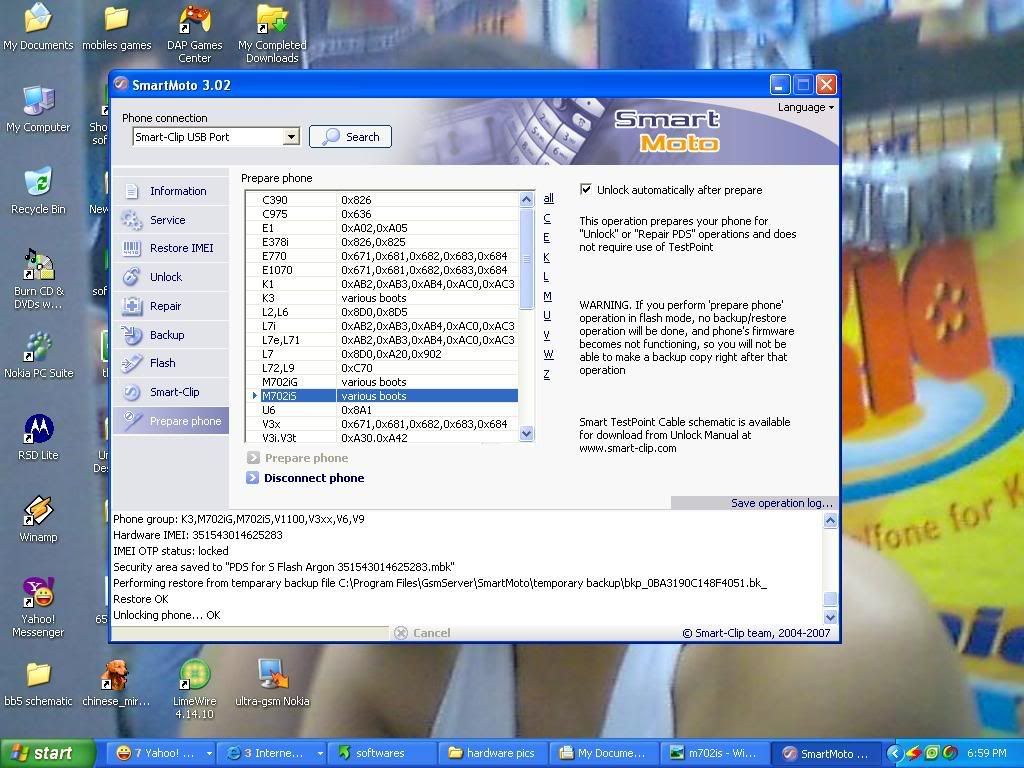1024x768 pixels.
Task: Select the E1070 row in phone list
Action: click(x=384, y=270)
